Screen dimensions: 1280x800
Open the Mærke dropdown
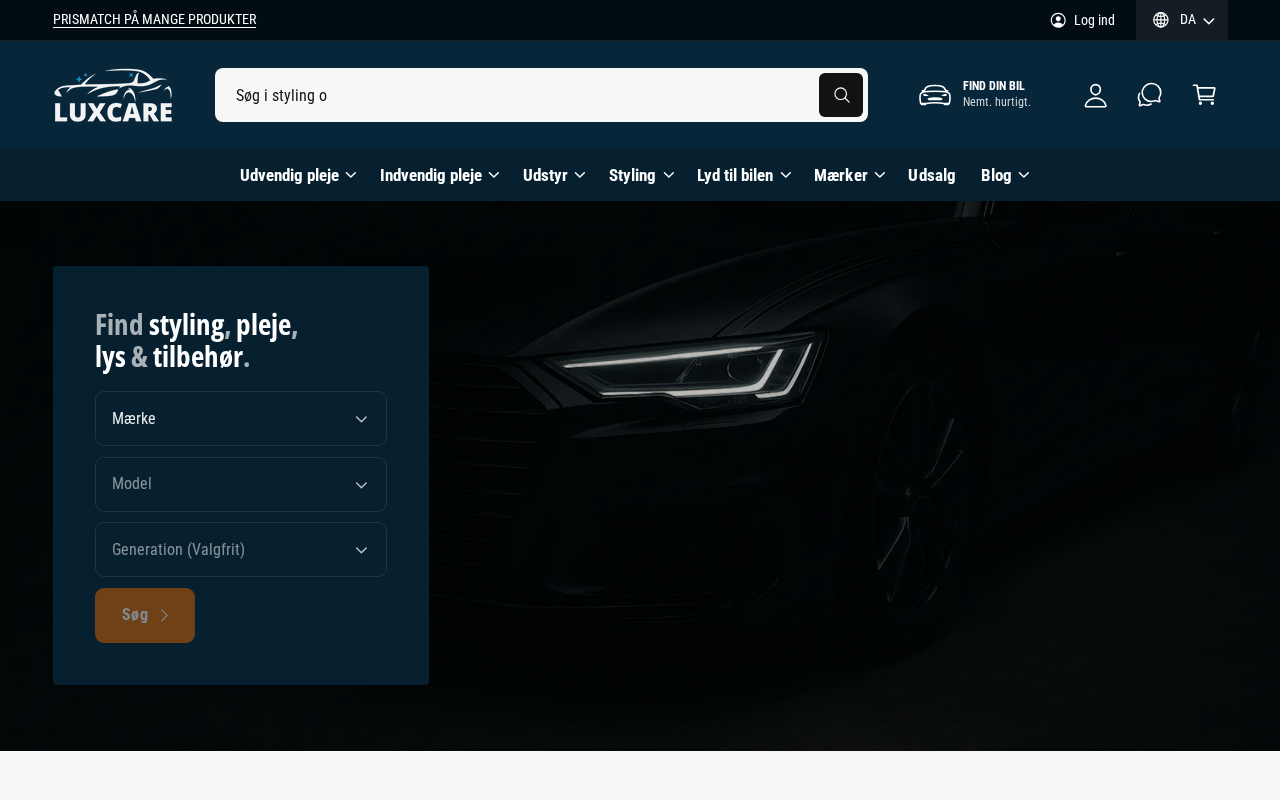pos(241,418)
